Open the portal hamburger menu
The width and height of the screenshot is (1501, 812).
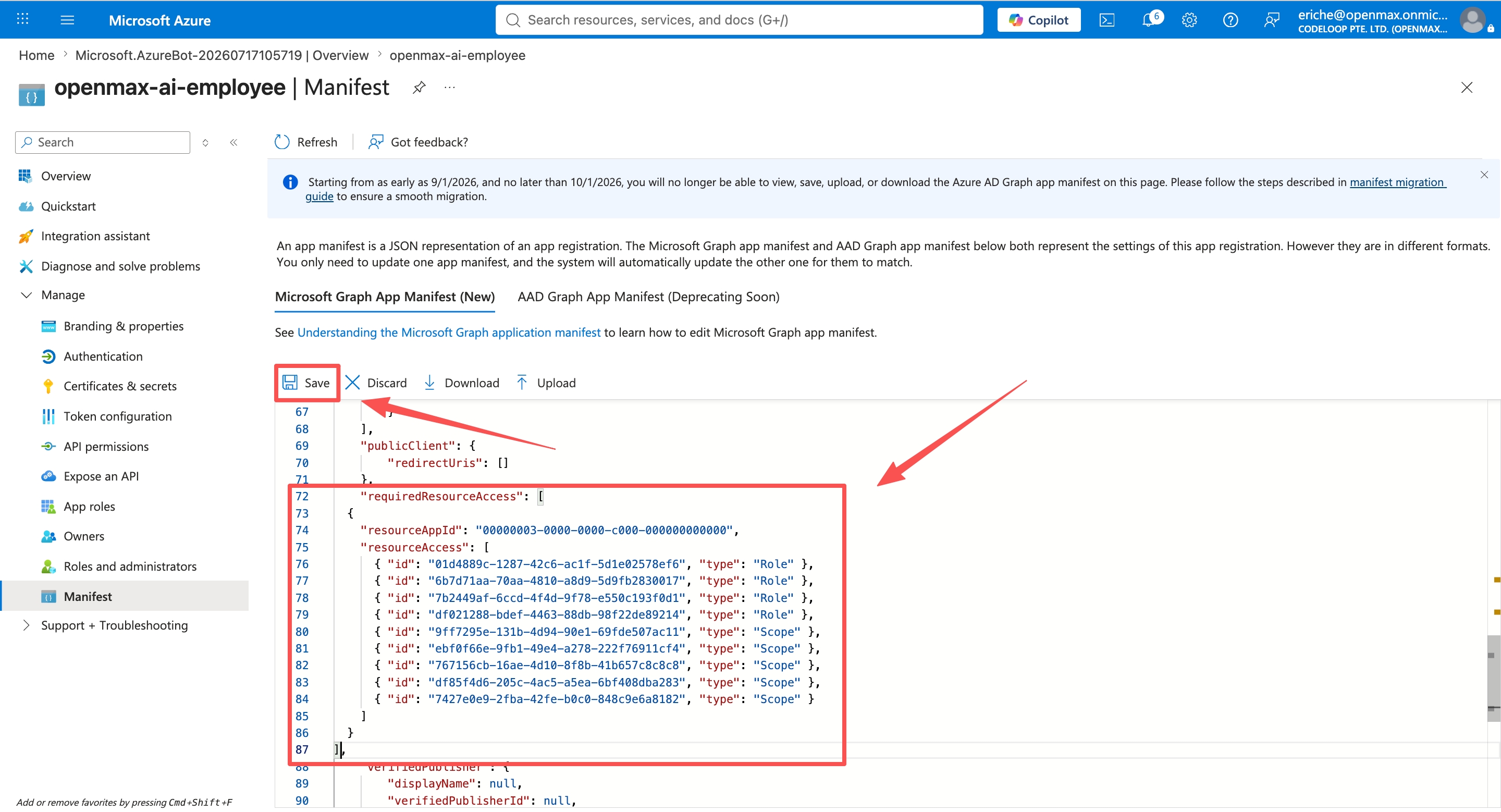(68, 20)
